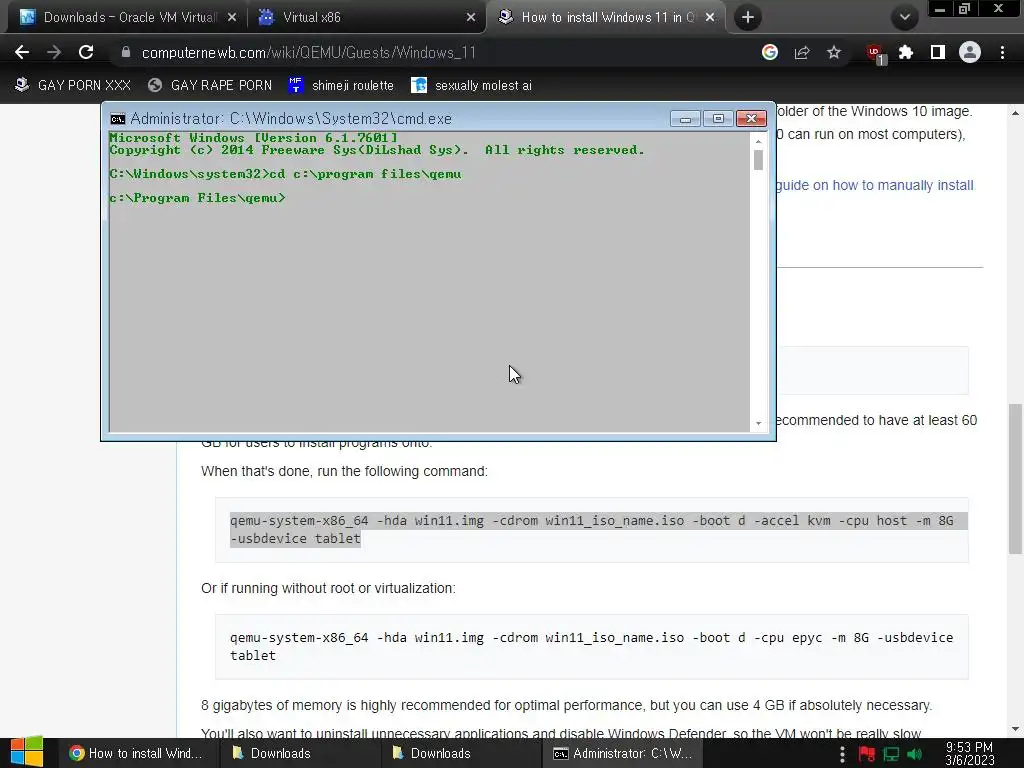Click browser page scrollbar thumb
1024x768 pixels.
click(x=1015, y=478)
